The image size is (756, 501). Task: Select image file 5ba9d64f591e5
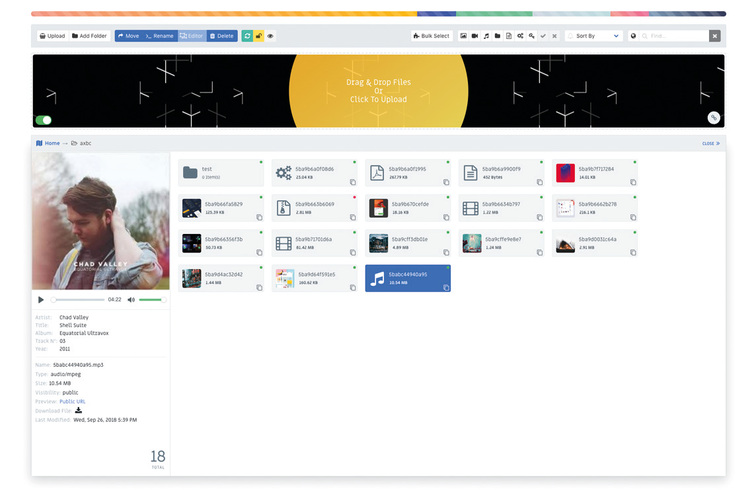pyautogui.click(x=314, y=278)
